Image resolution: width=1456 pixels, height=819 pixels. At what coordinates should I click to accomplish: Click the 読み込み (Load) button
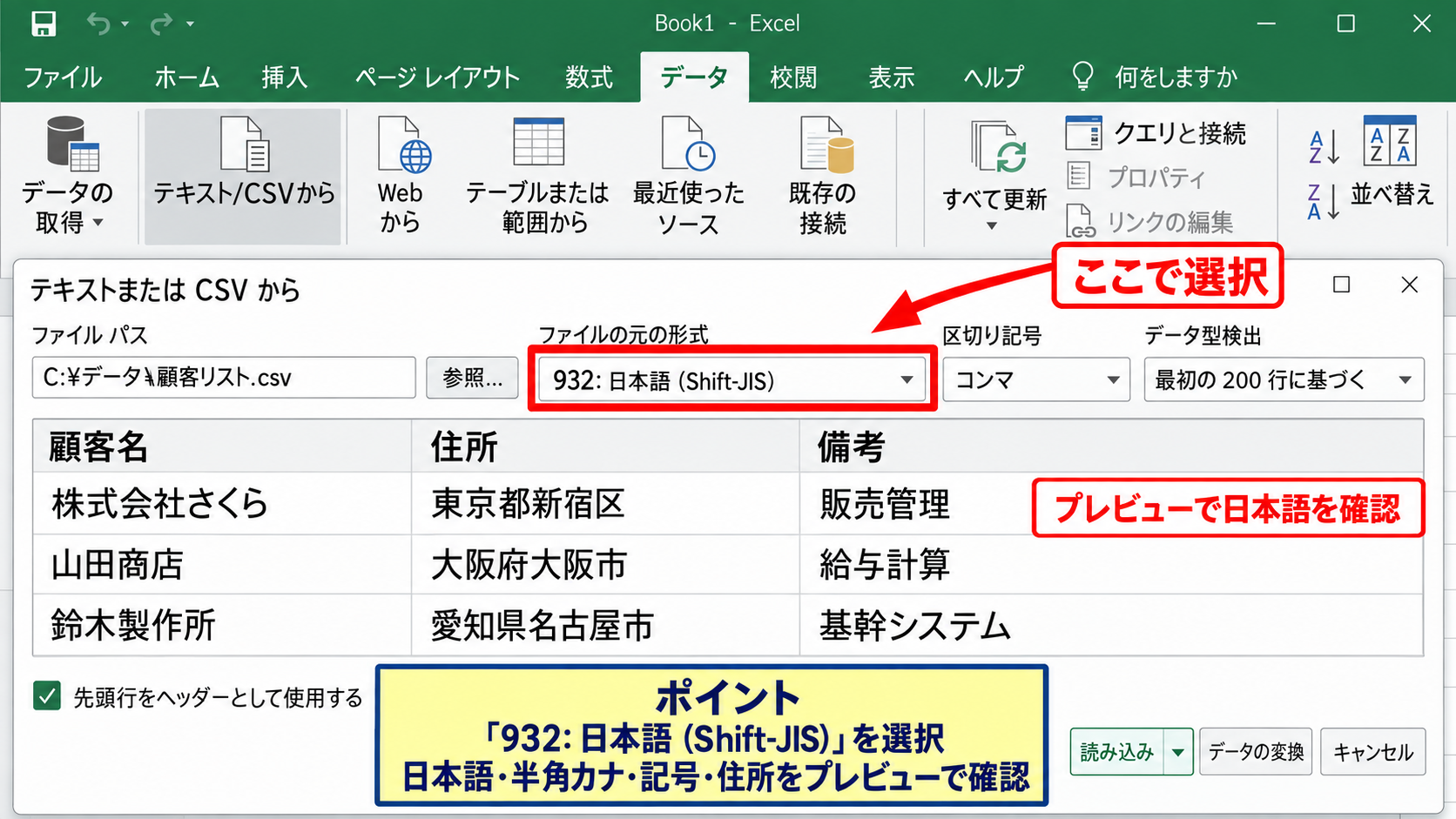tap(1117, 752)
